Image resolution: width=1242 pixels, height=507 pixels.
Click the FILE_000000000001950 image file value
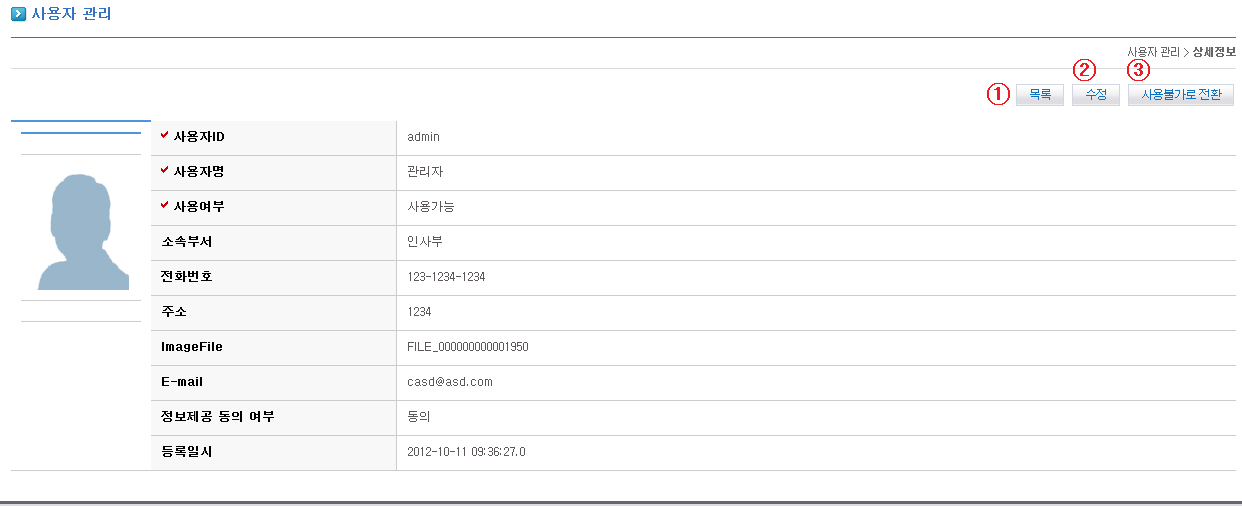(x=468, y=347)
